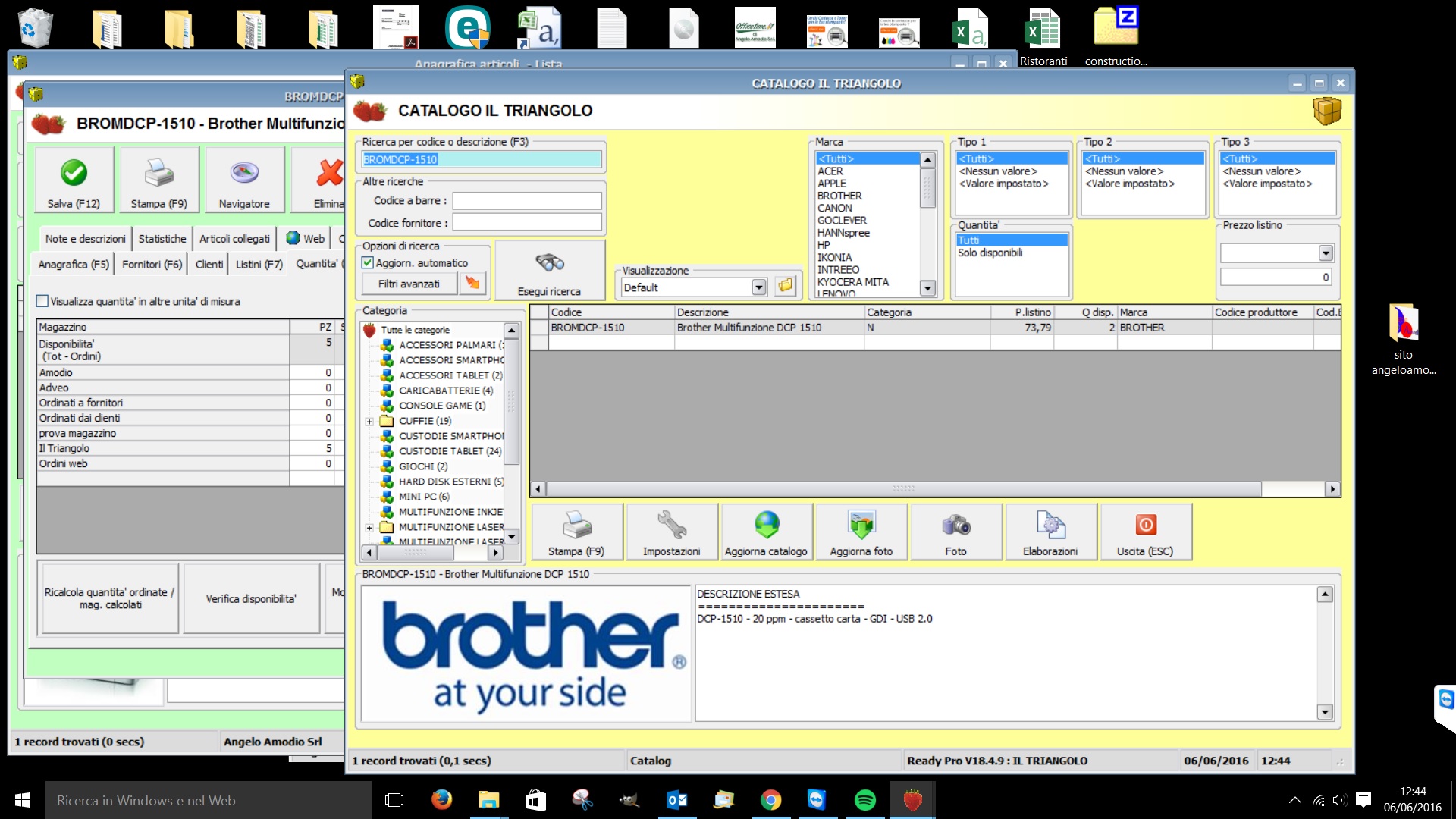Click Ricerca per codice search field
This screenshot has height=819, width=1456.
pos(482,159)
